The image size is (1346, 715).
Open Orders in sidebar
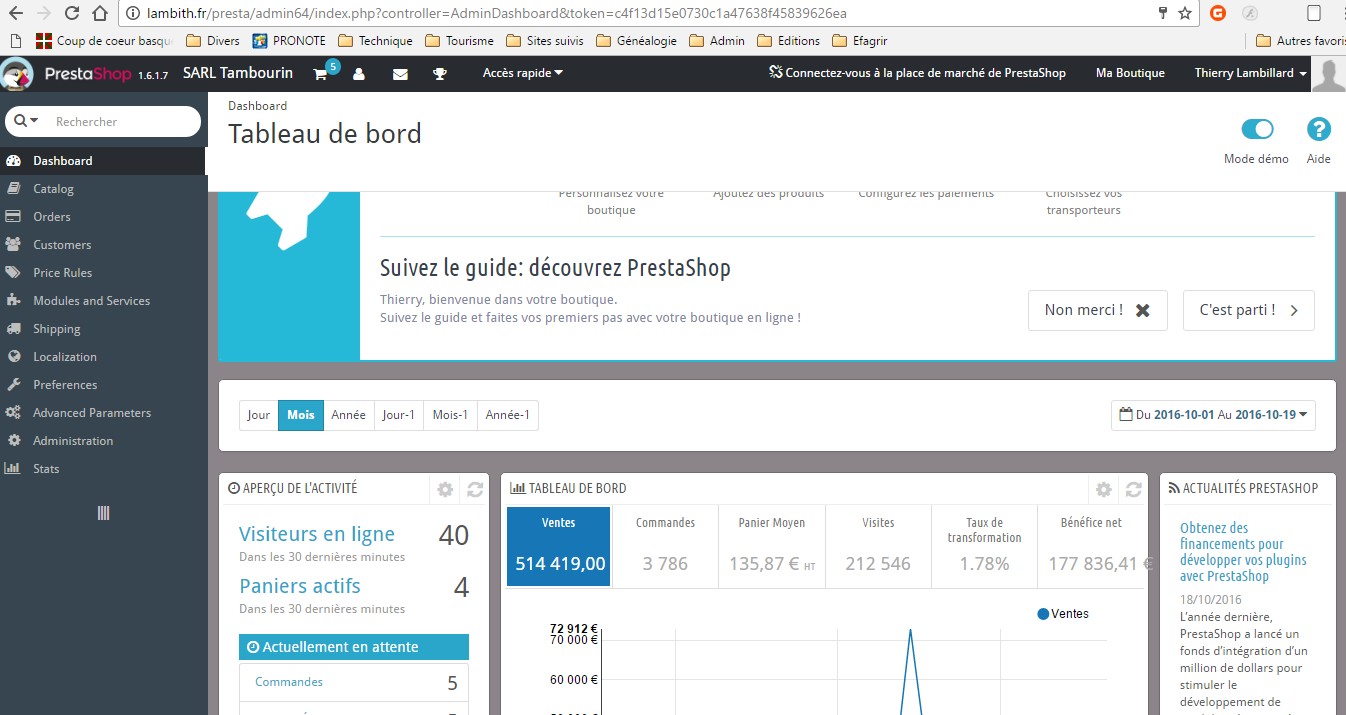pyautogui.click(x=103, y=217)
